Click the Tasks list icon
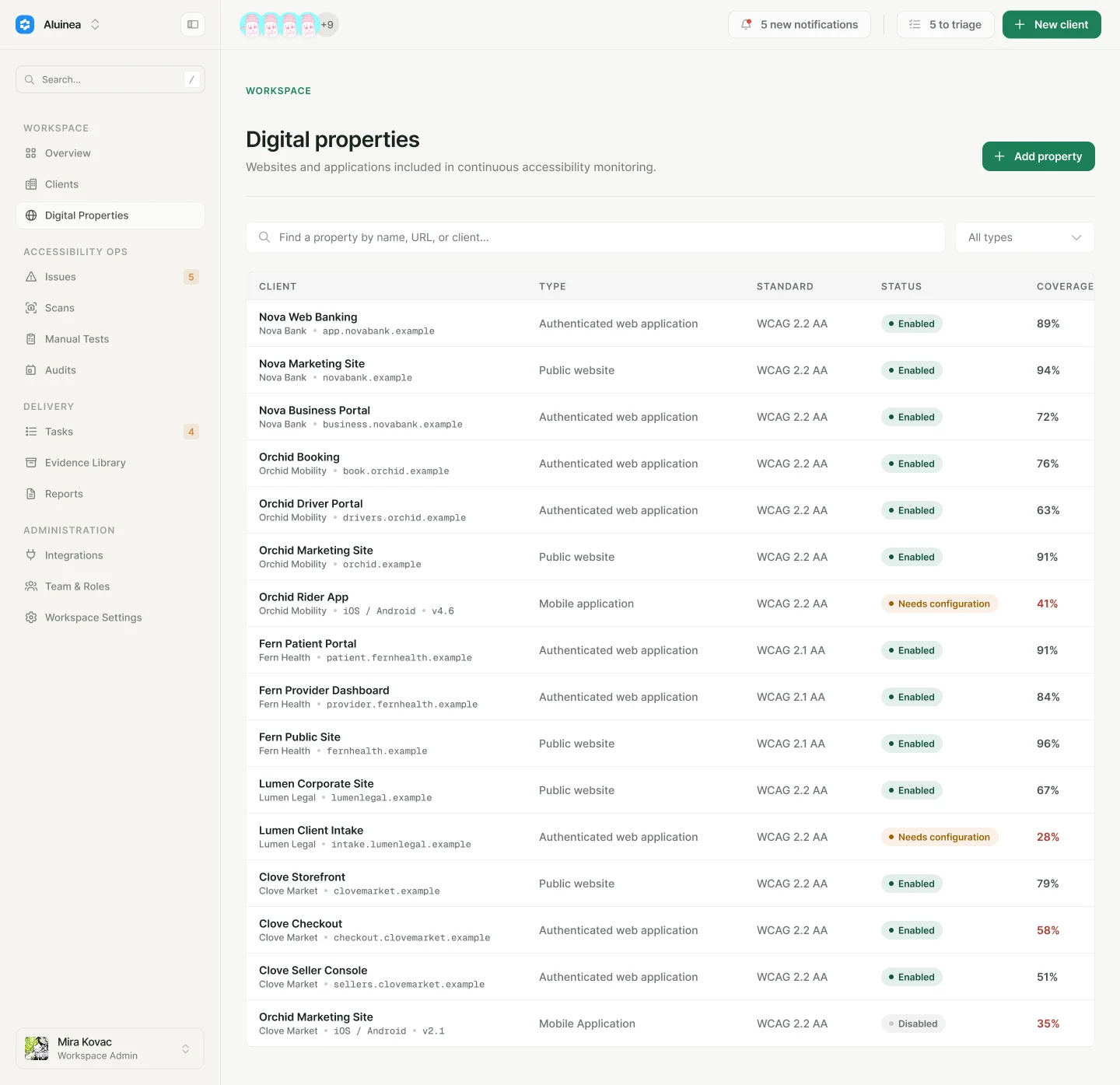Viewport: 1120px width, 1085px height. point(31,432)
